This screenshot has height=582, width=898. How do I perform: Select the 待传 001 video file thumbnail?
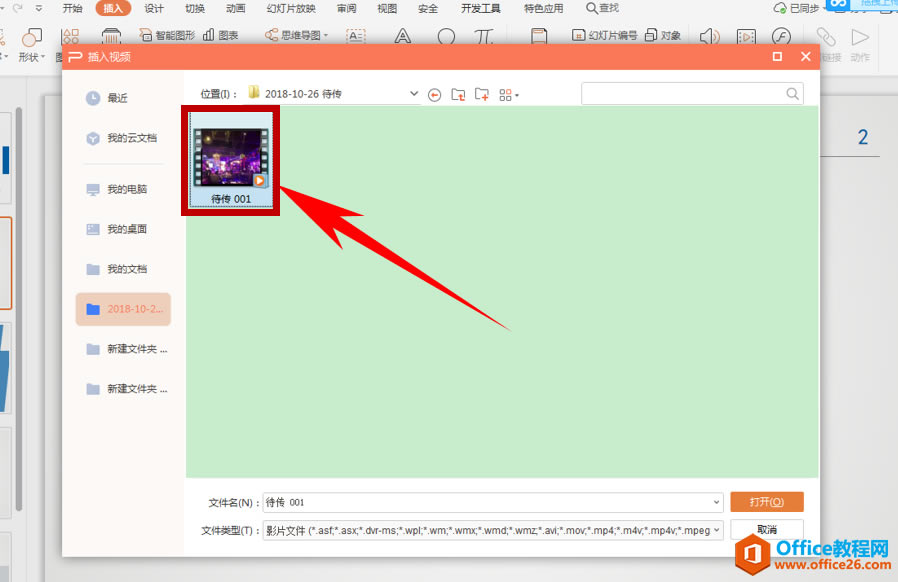pyautogui.click(x=231, y=160)
